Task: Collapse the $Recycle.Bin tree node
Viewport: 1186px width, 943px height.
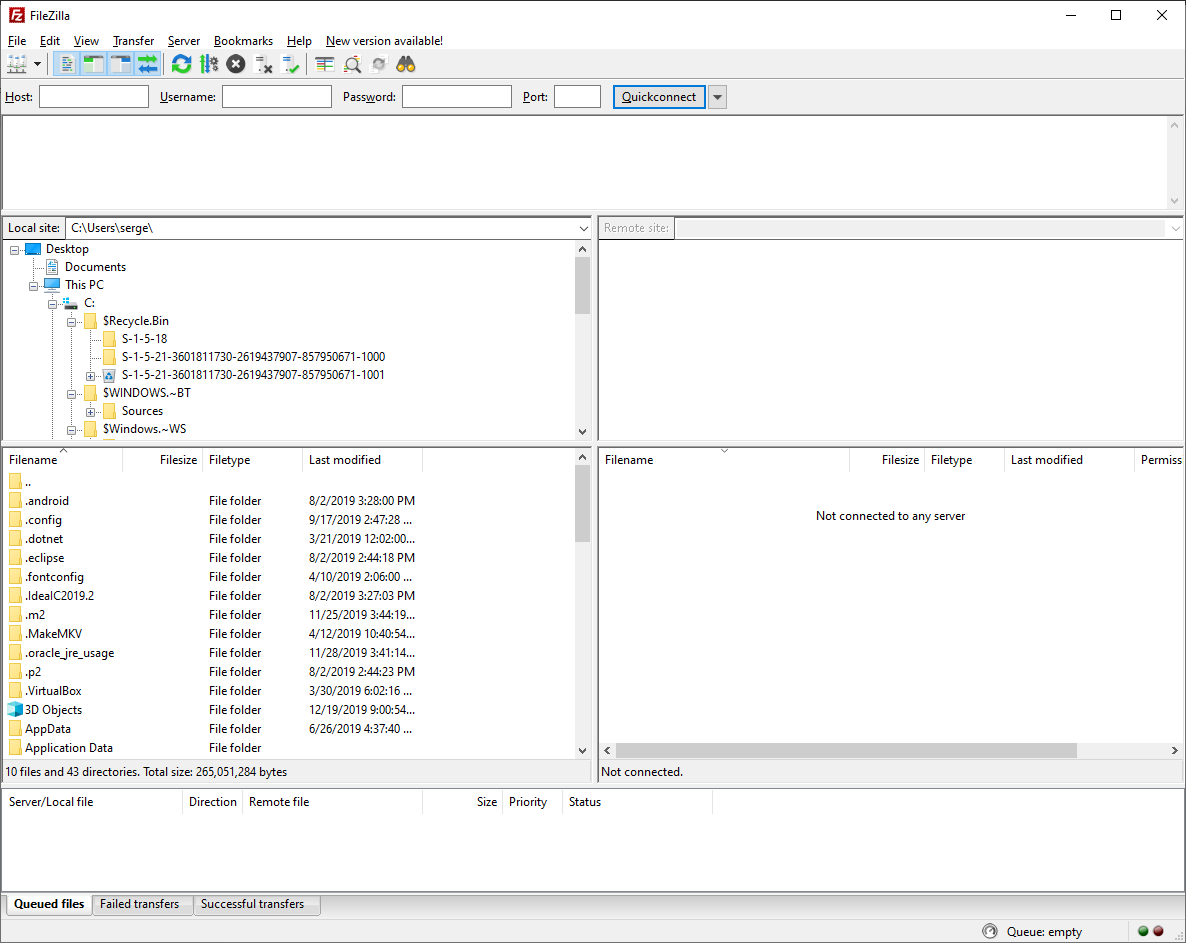Action: tap(71, 322)
